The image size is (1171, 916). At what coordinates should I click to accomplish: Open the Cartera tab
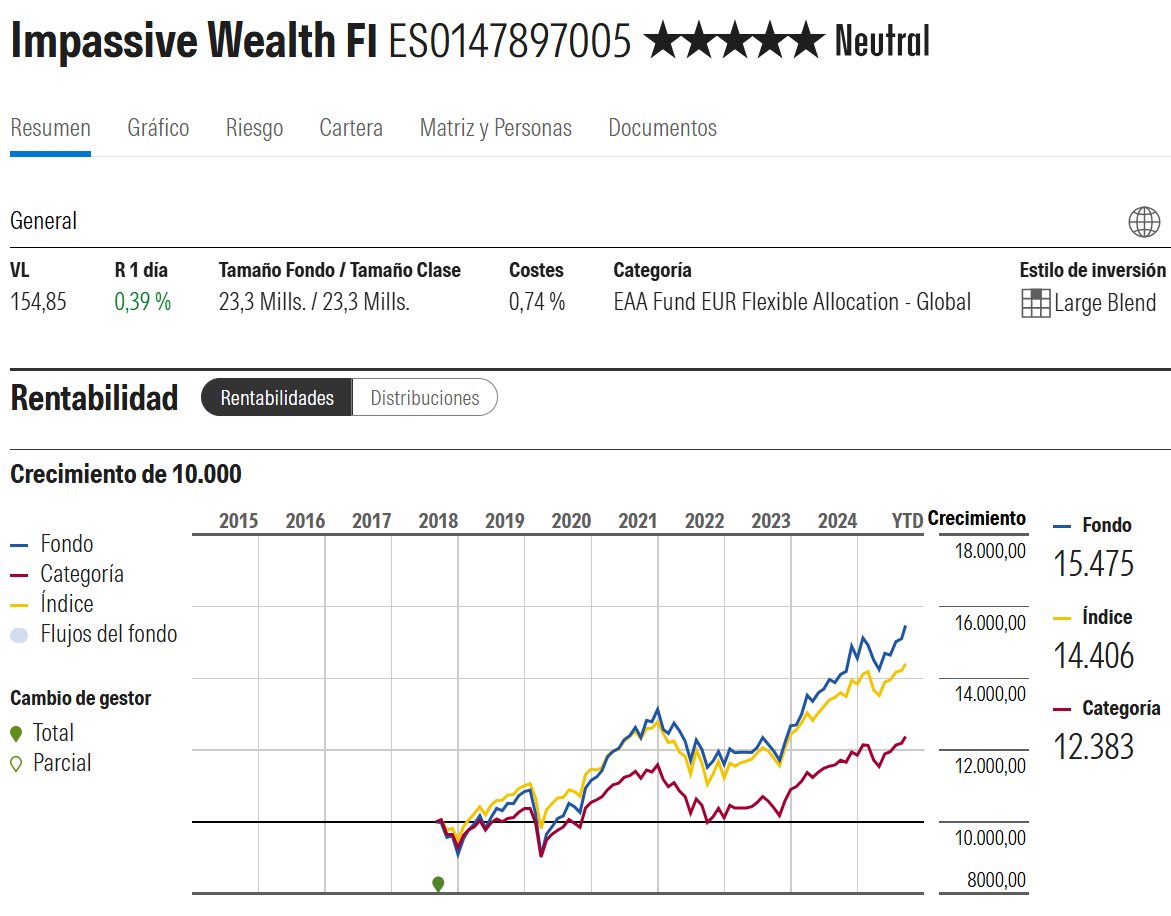tap(351, 128)
